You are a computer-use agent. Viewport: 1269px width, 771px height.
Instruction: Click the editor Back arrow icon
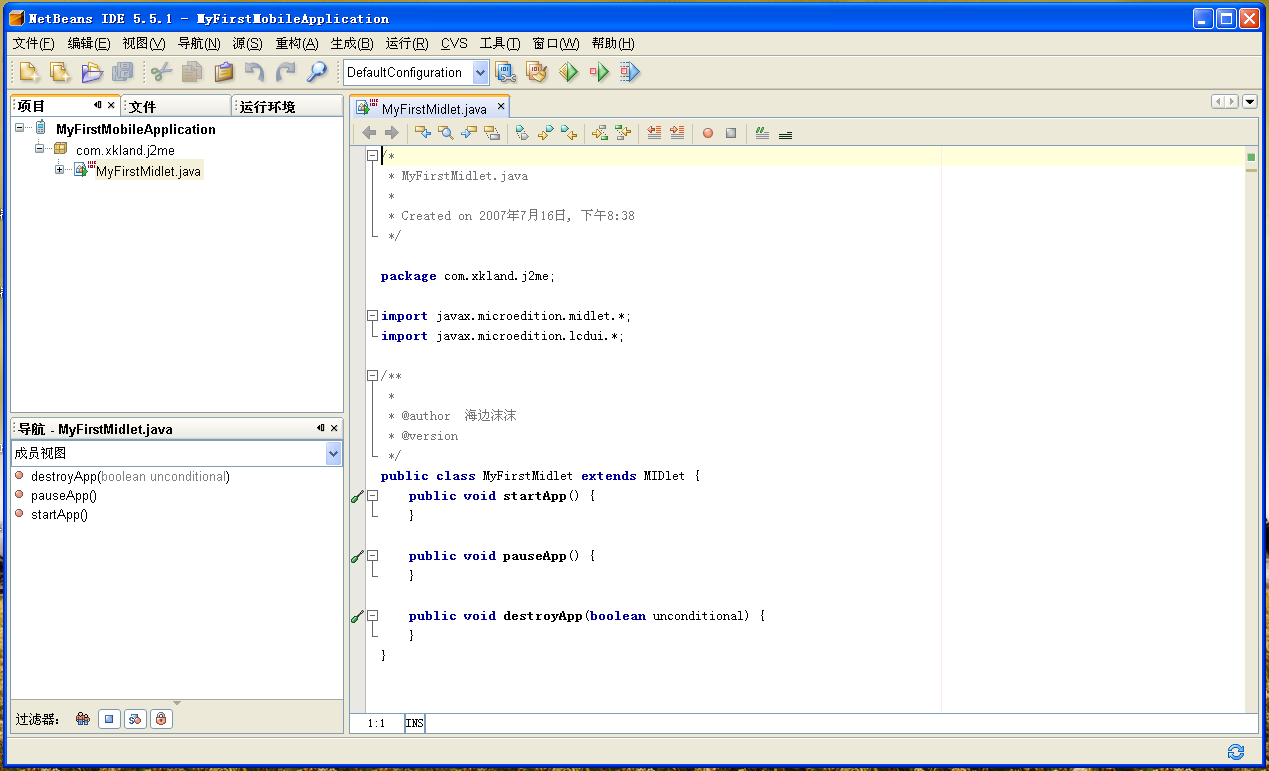[369, 133]
